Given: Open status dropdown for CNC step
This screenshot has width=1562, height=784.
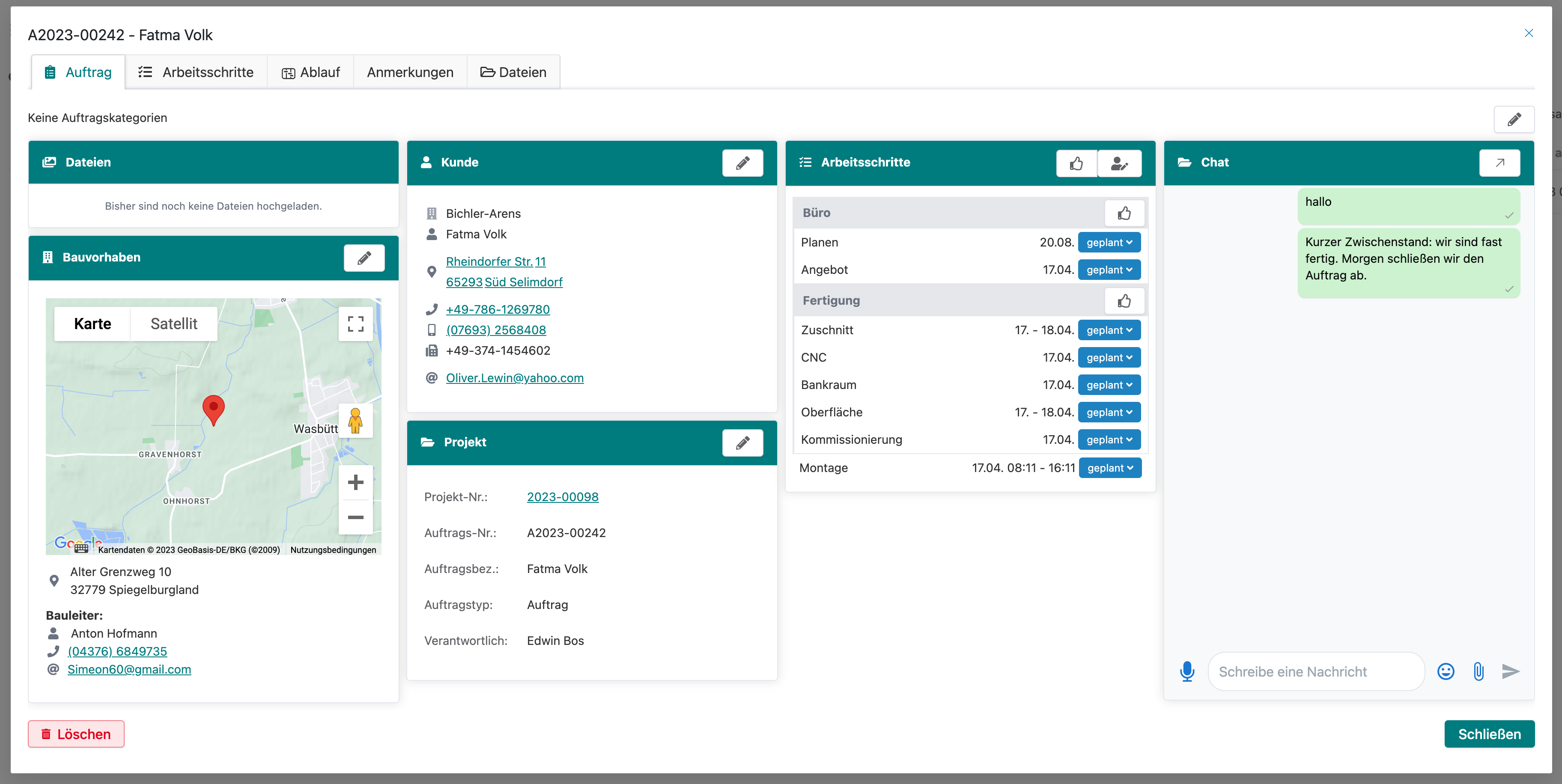Looking at the screenshot, I should [1109, 357].
